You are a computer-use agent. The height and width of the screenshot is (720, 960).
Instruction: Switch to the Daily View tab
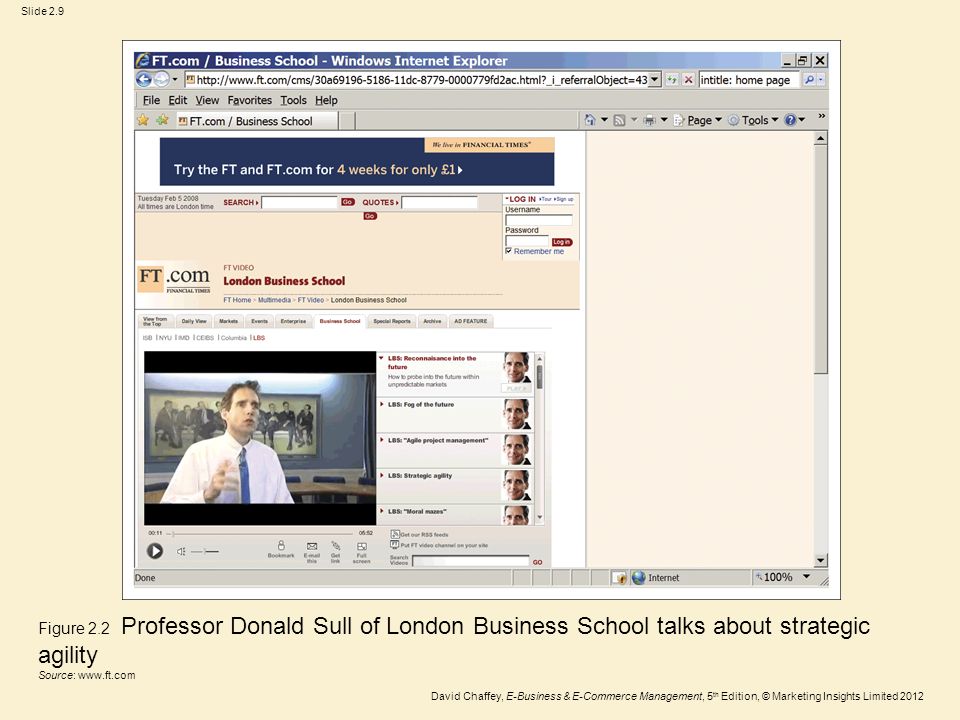(194, 321)
